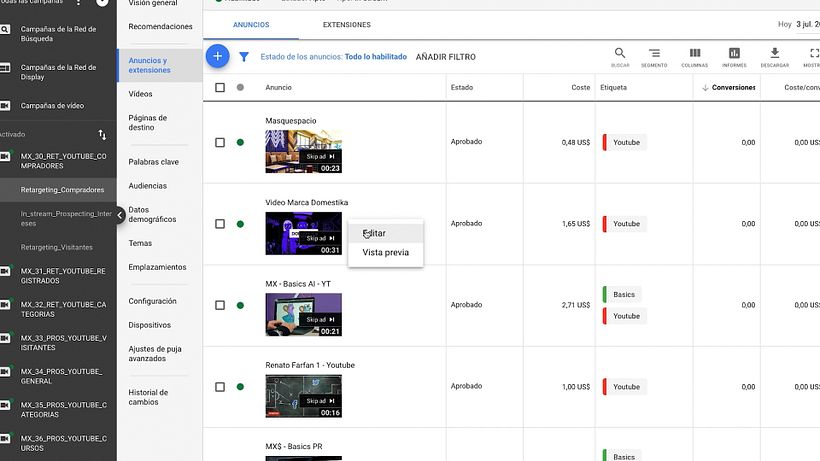Screen dimensions: 820x461
Task: Click the video camera icon for Campañas de vídeo
Action: coord(5,106)
